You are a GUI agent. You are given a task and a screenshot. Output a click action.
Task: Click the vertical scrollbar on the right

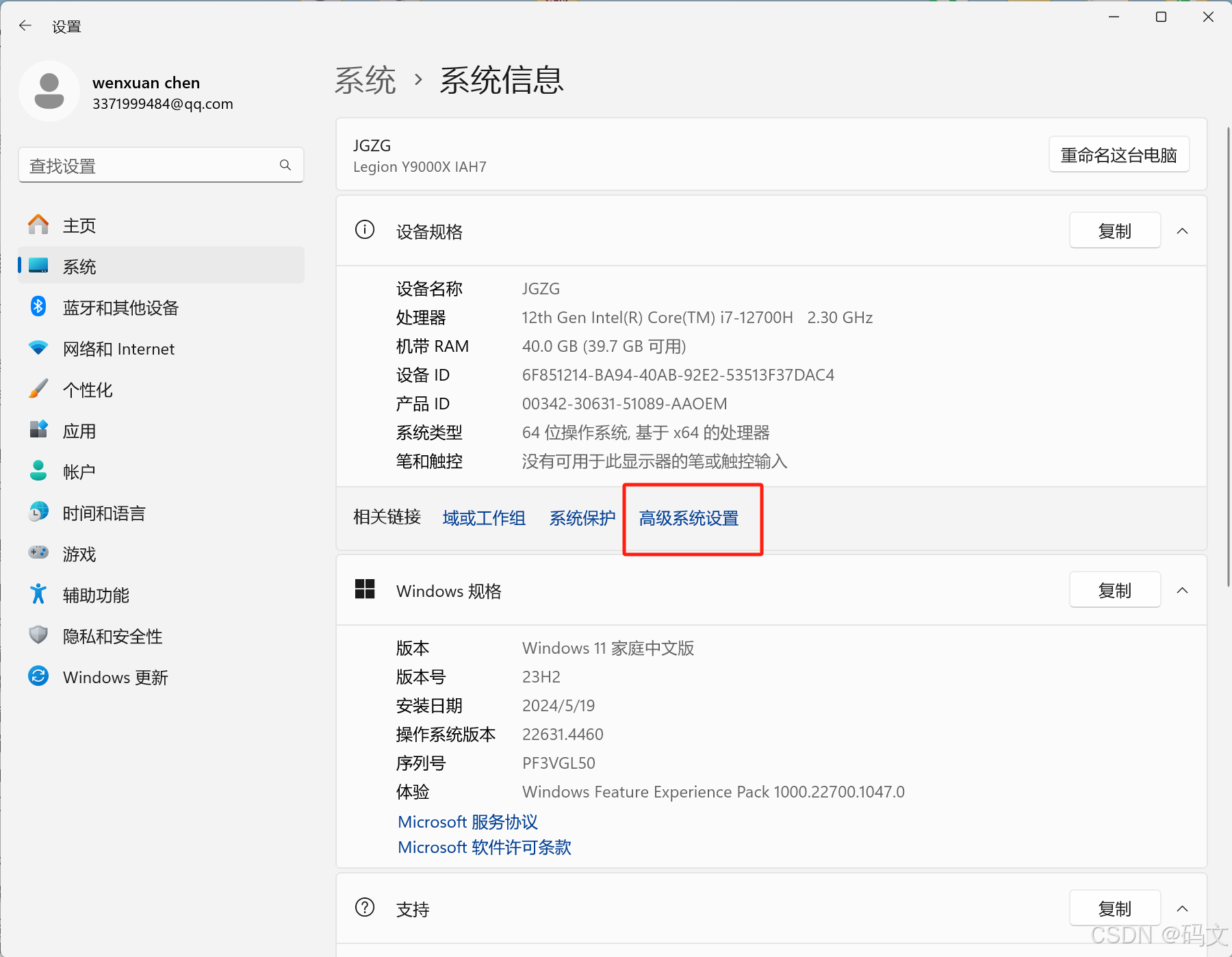pos(1228,356)
